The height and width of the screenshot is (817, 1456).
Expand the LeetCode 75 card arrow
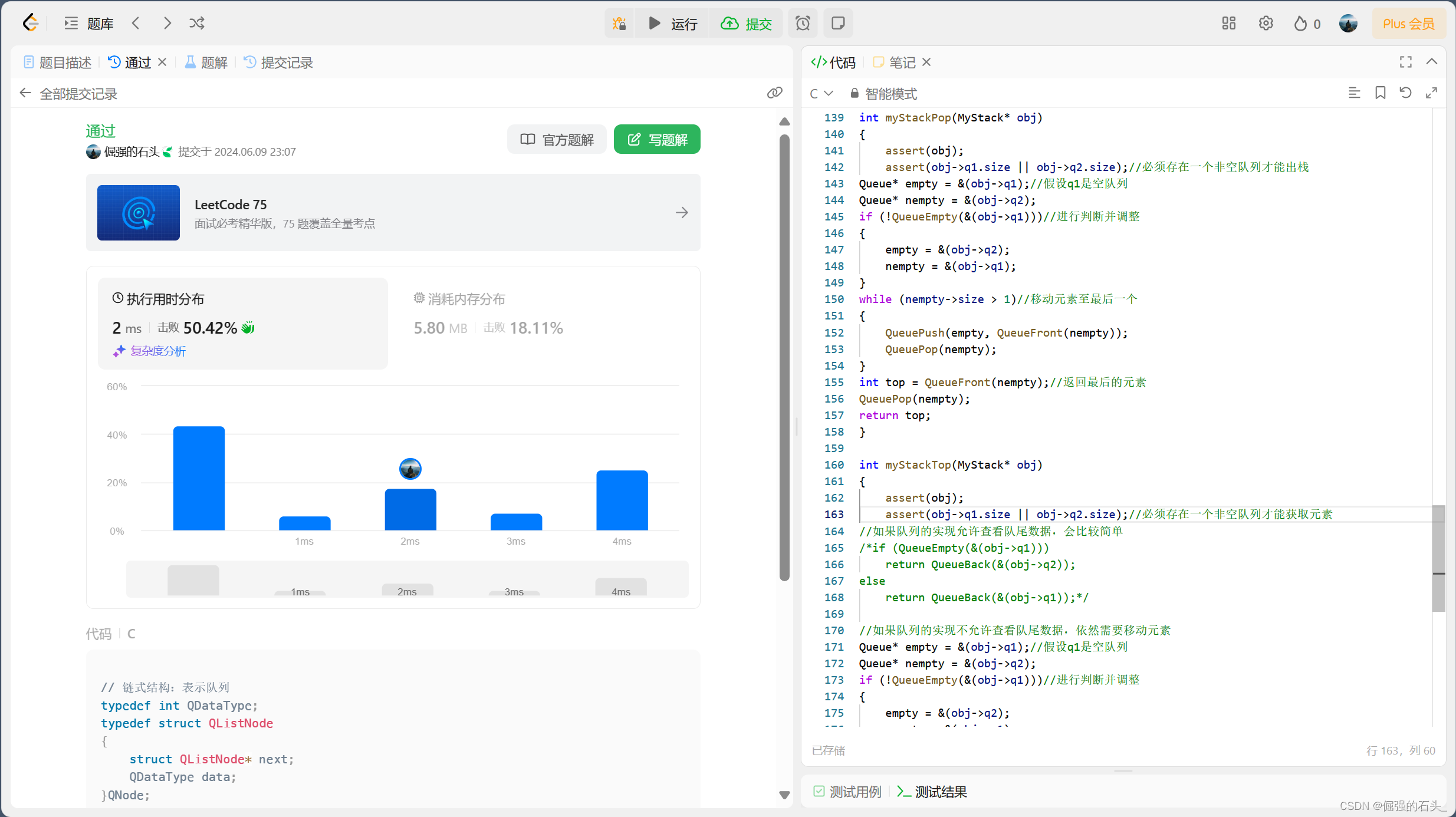682,213
